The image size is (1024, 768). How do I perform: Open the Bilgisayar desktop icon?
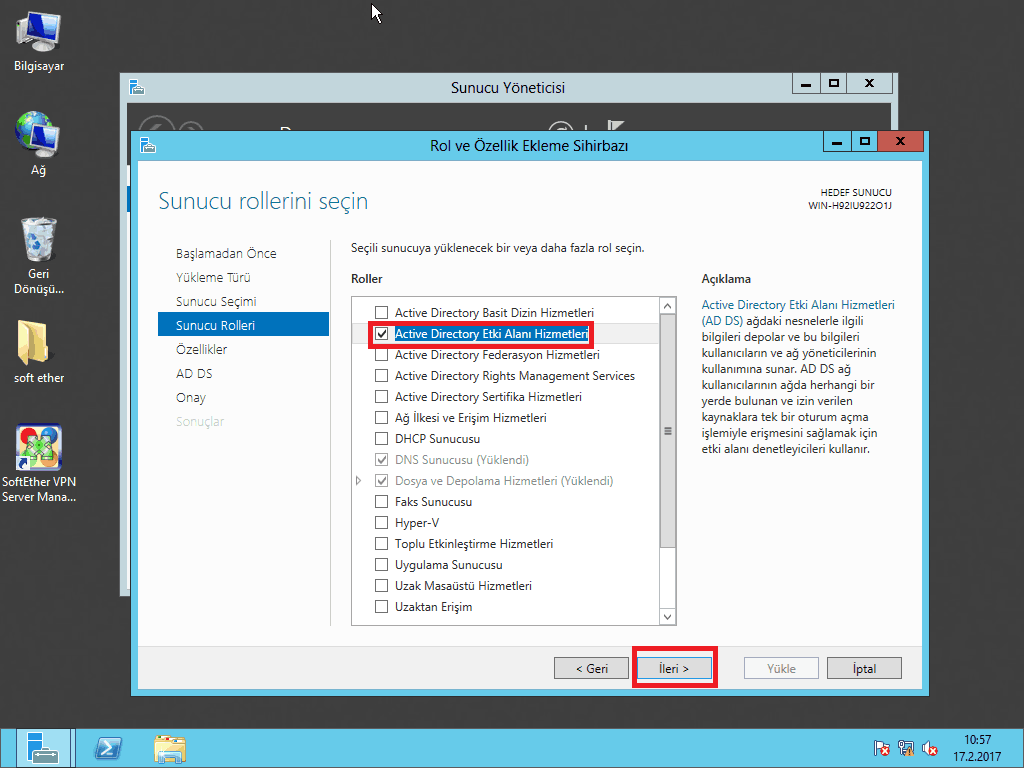pyautogui.click(x=39, y=34)
